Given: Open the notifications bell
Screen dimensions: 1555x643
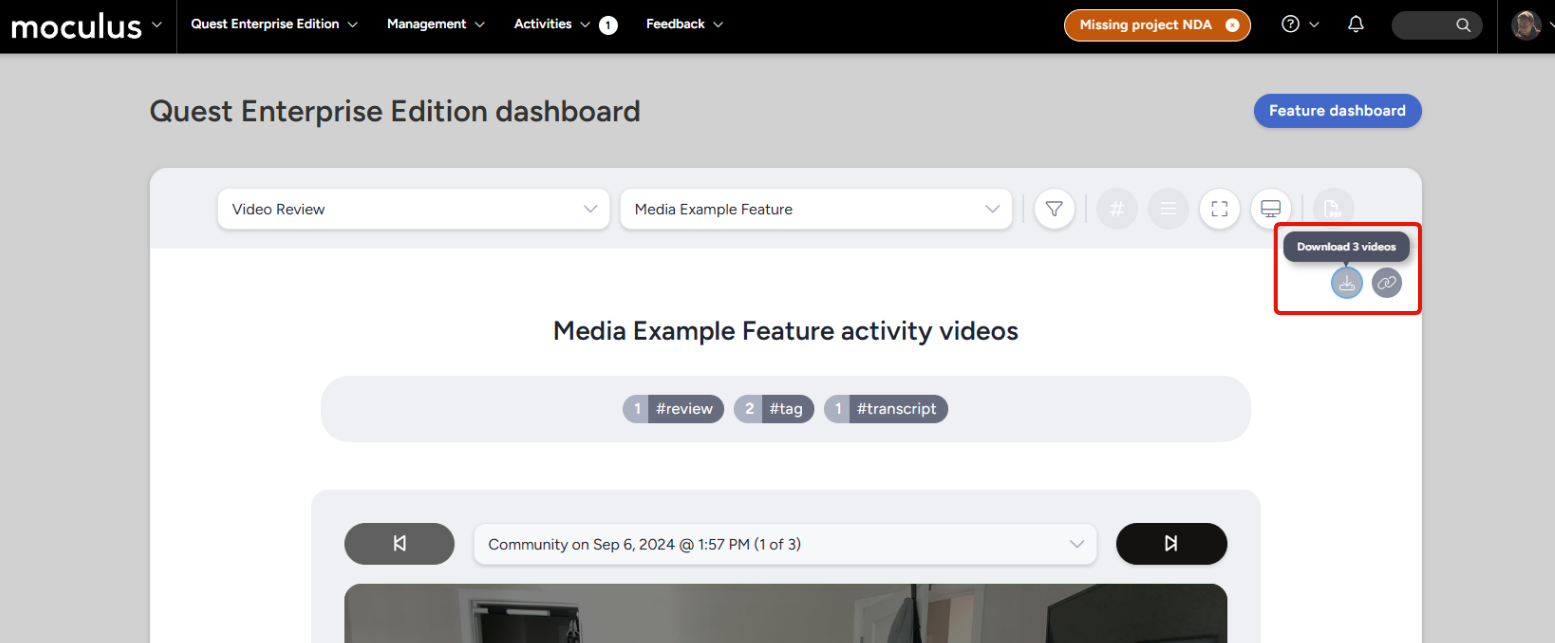Looking at the screenshot, I should 1355,25.
